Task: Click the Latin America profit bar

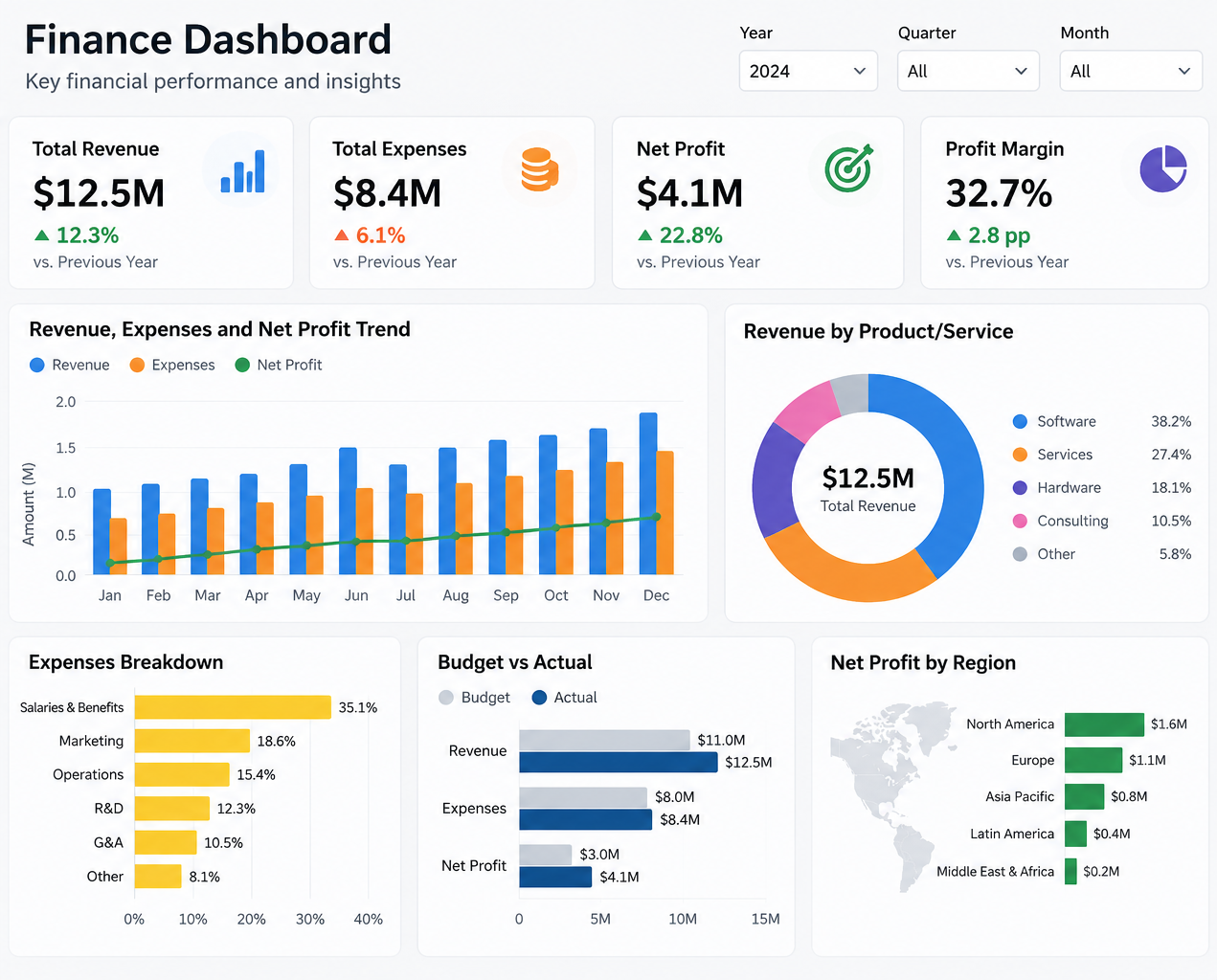Action: click(x=1075, y=834)
